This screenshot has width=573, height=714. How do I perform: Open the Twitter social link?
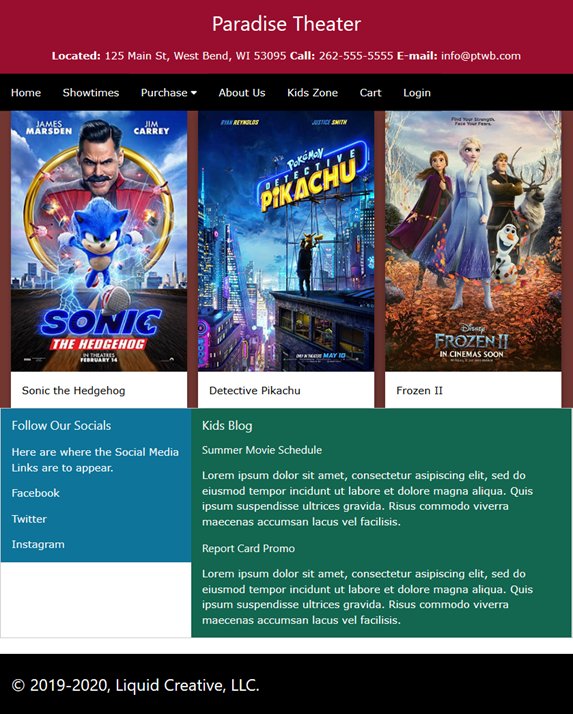pyautogui.click(x=29, y=519)
